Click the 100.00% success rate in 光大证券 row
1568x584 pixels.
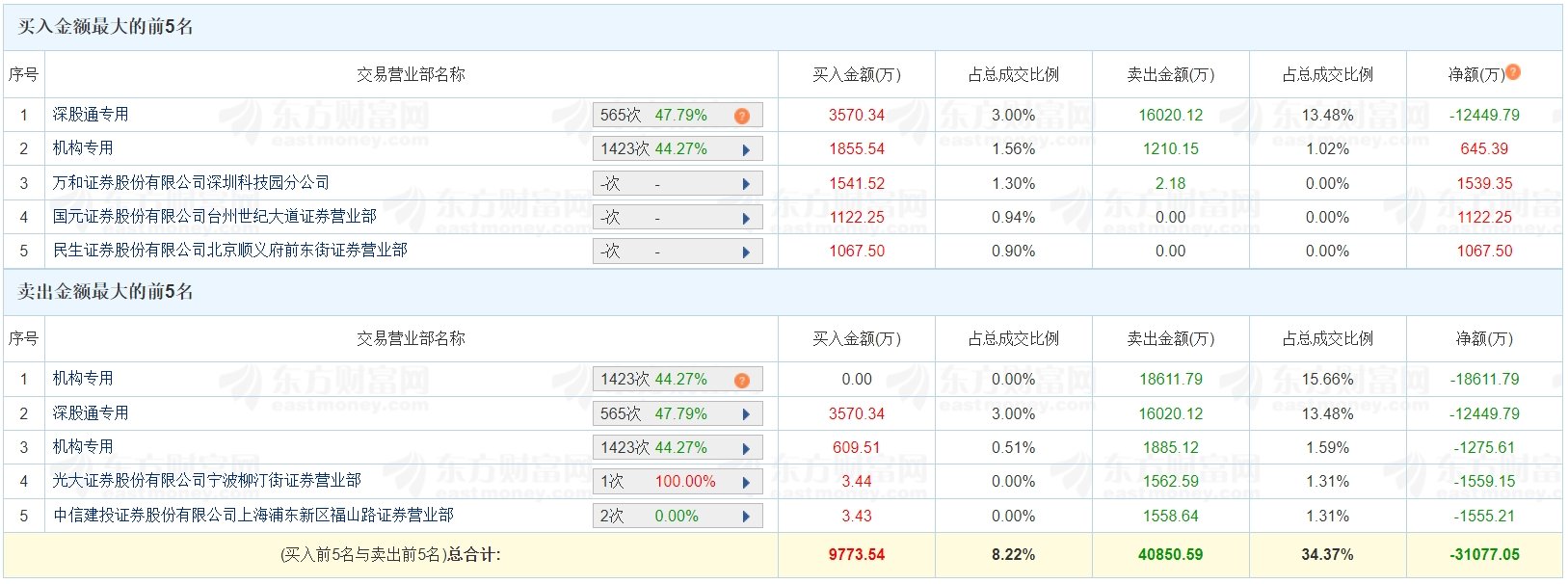click(x=685, y=482)
